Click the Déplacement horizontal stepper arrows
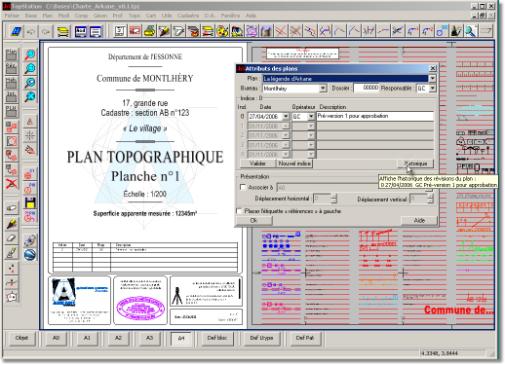The height and width of the screenshot is (365, 505). 334,199
